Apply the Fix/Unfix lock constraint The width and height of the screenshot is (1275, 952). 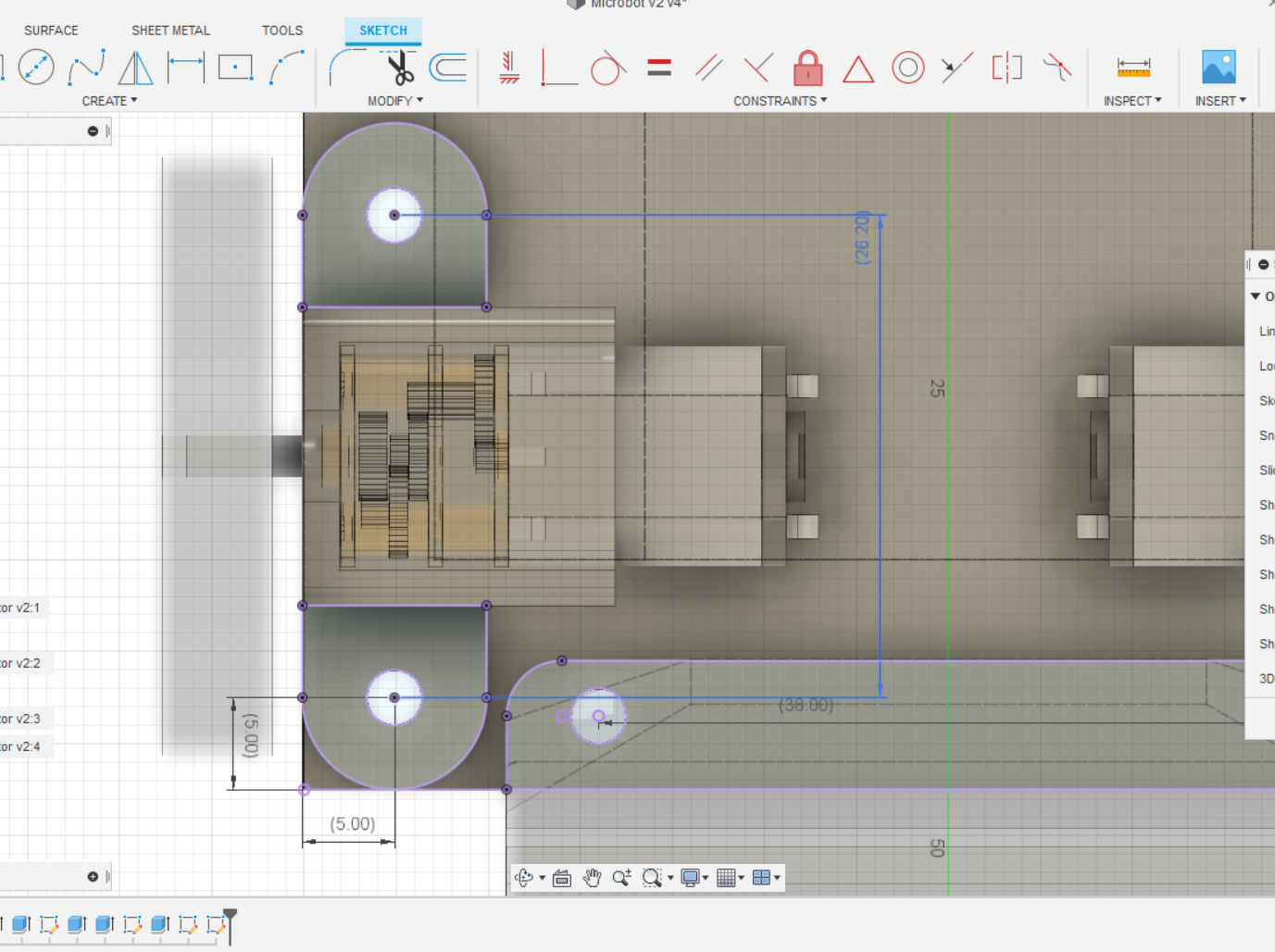click(x=808, y=68)
